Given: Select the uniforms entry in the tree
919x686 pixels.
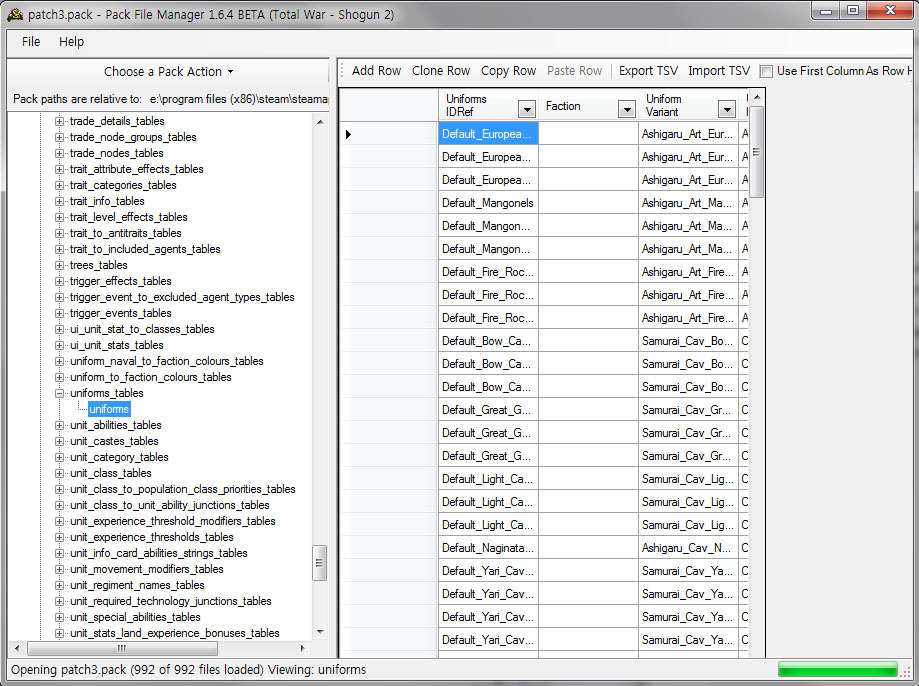Looking at the screenshot, I should 108,409.
